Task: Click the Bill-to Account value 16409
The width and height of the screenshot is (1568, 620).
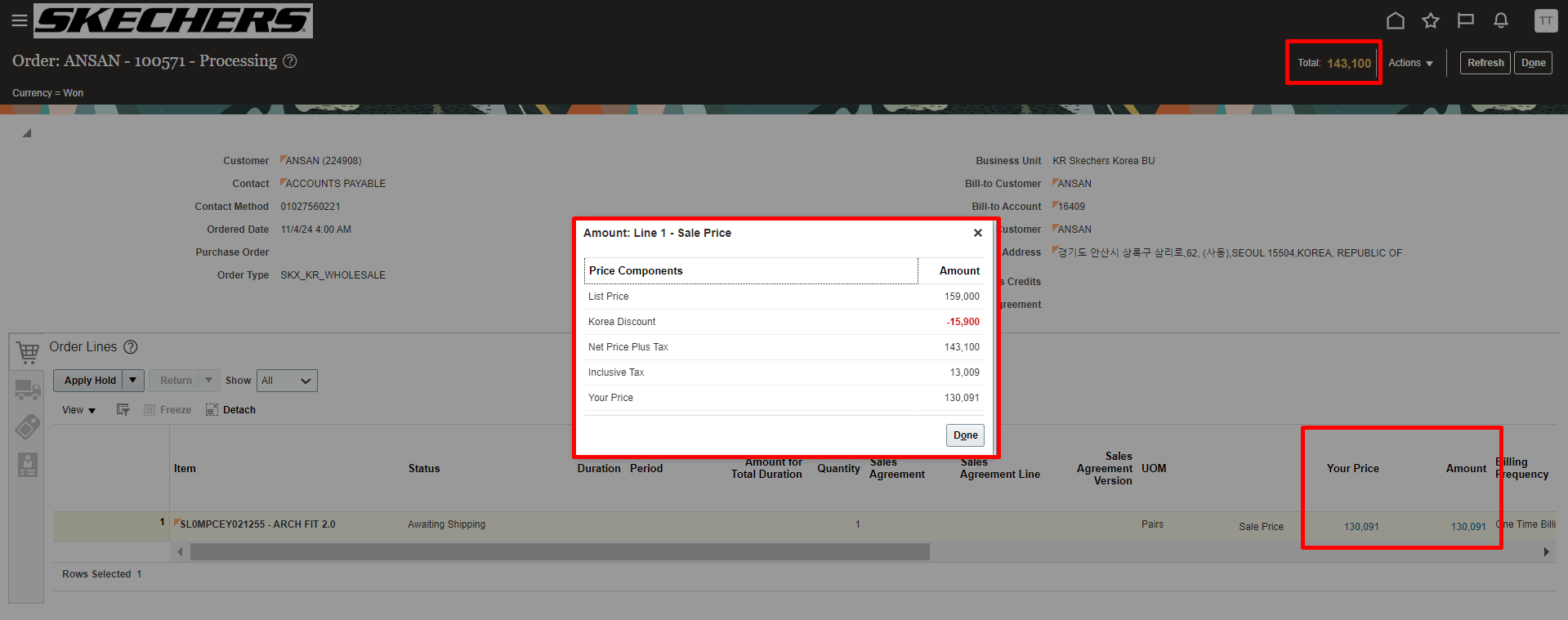Action: (1071, 207)
